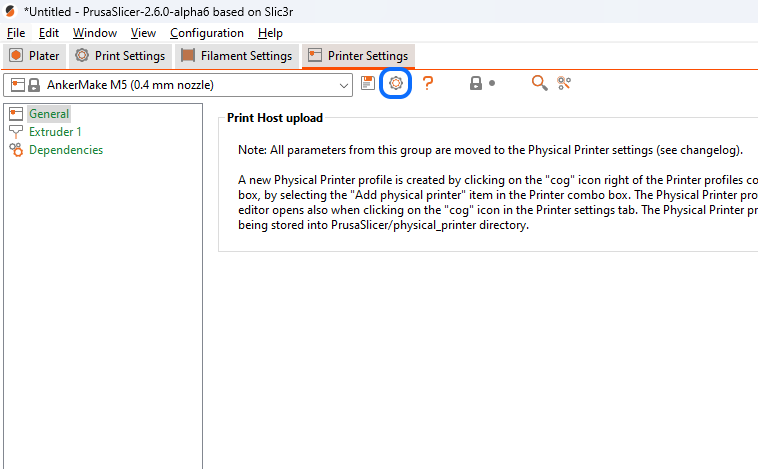Click the Printer Settings tab

coord(358,56)
